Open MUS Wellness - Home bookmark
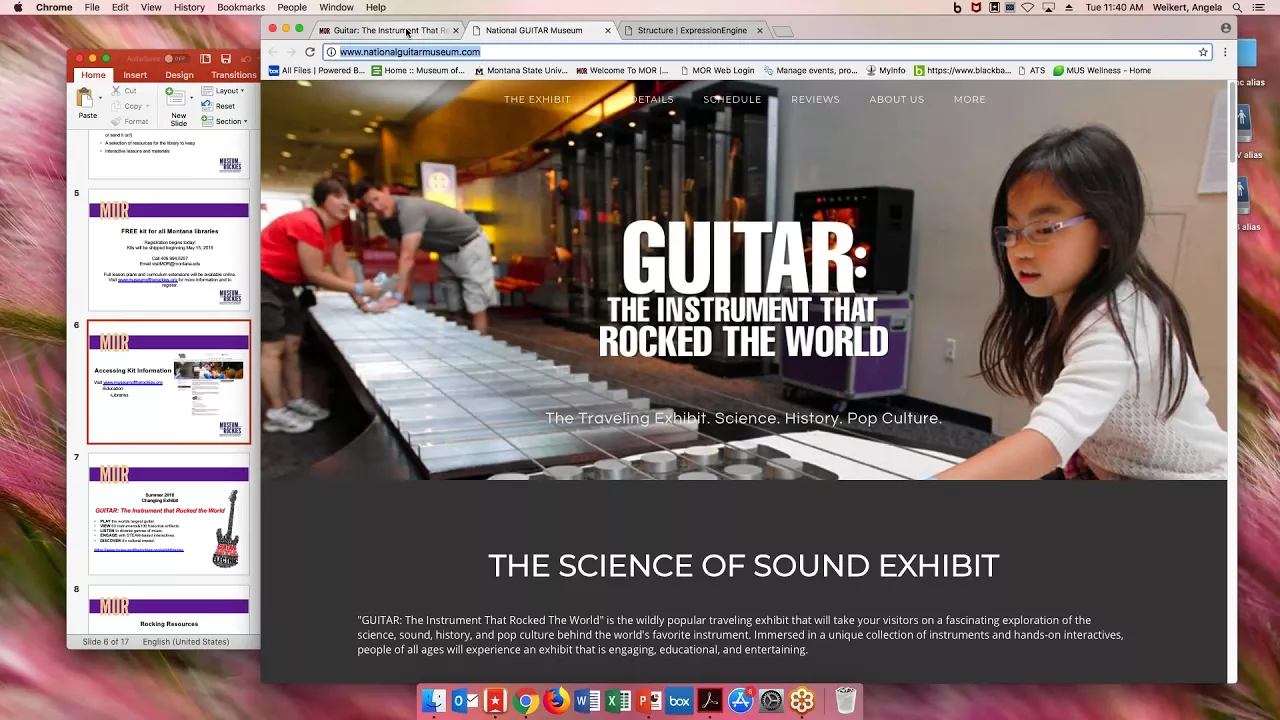The image size is (1280, 720). pos(1102,70)
